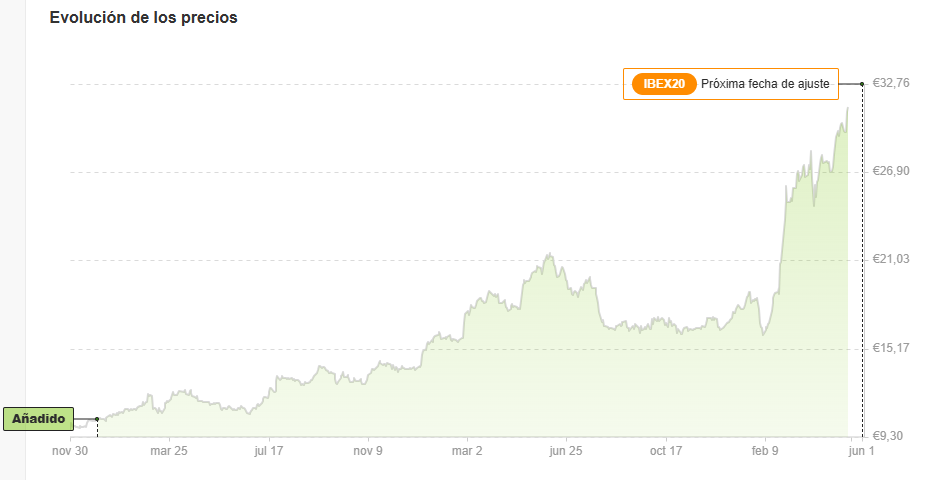Screen dimensions: 929x480
Task: Click the €15,17 price label
Action: [890, 347]
